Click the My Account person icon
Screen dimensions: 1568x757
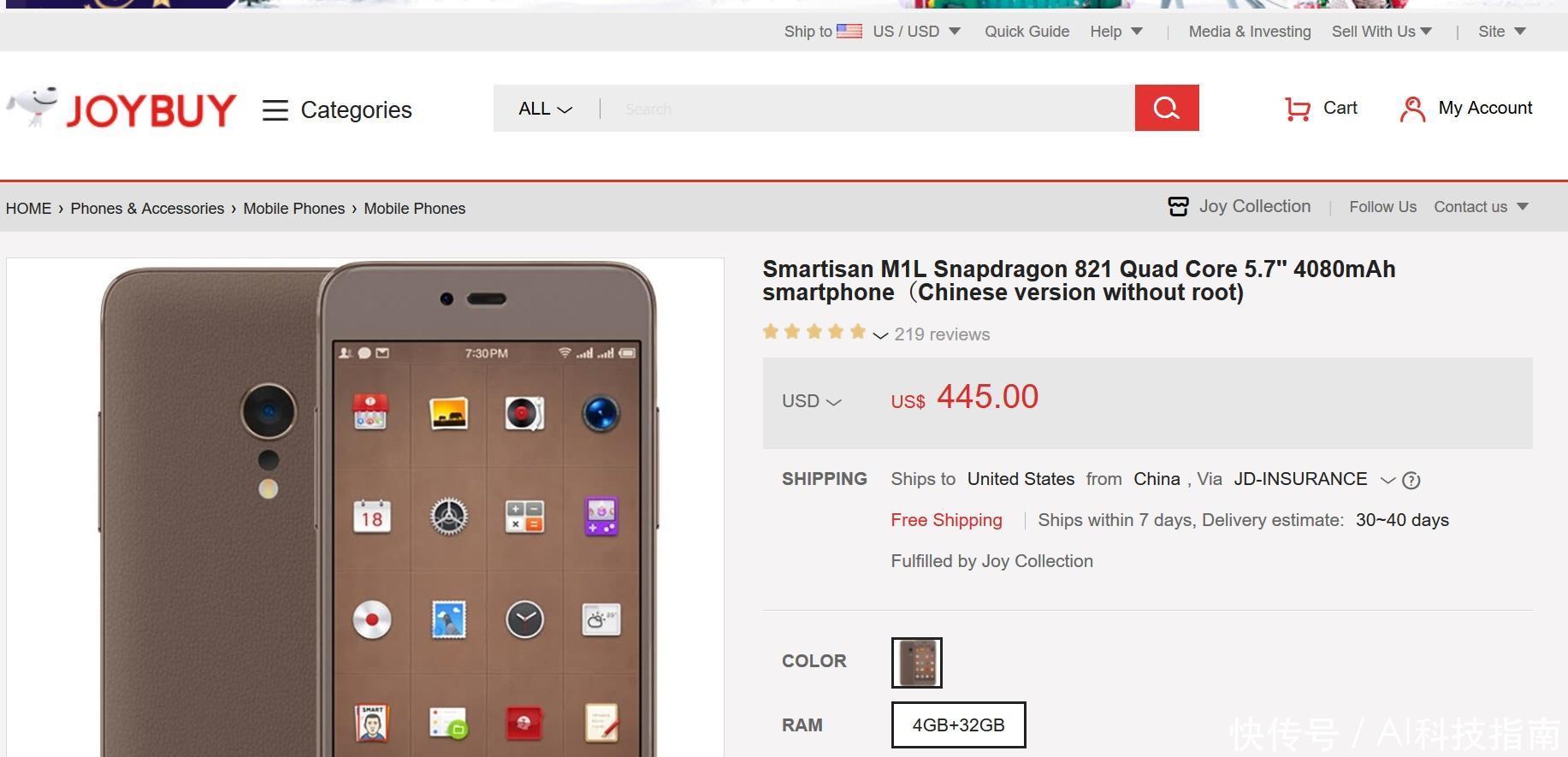point(1412,109)
